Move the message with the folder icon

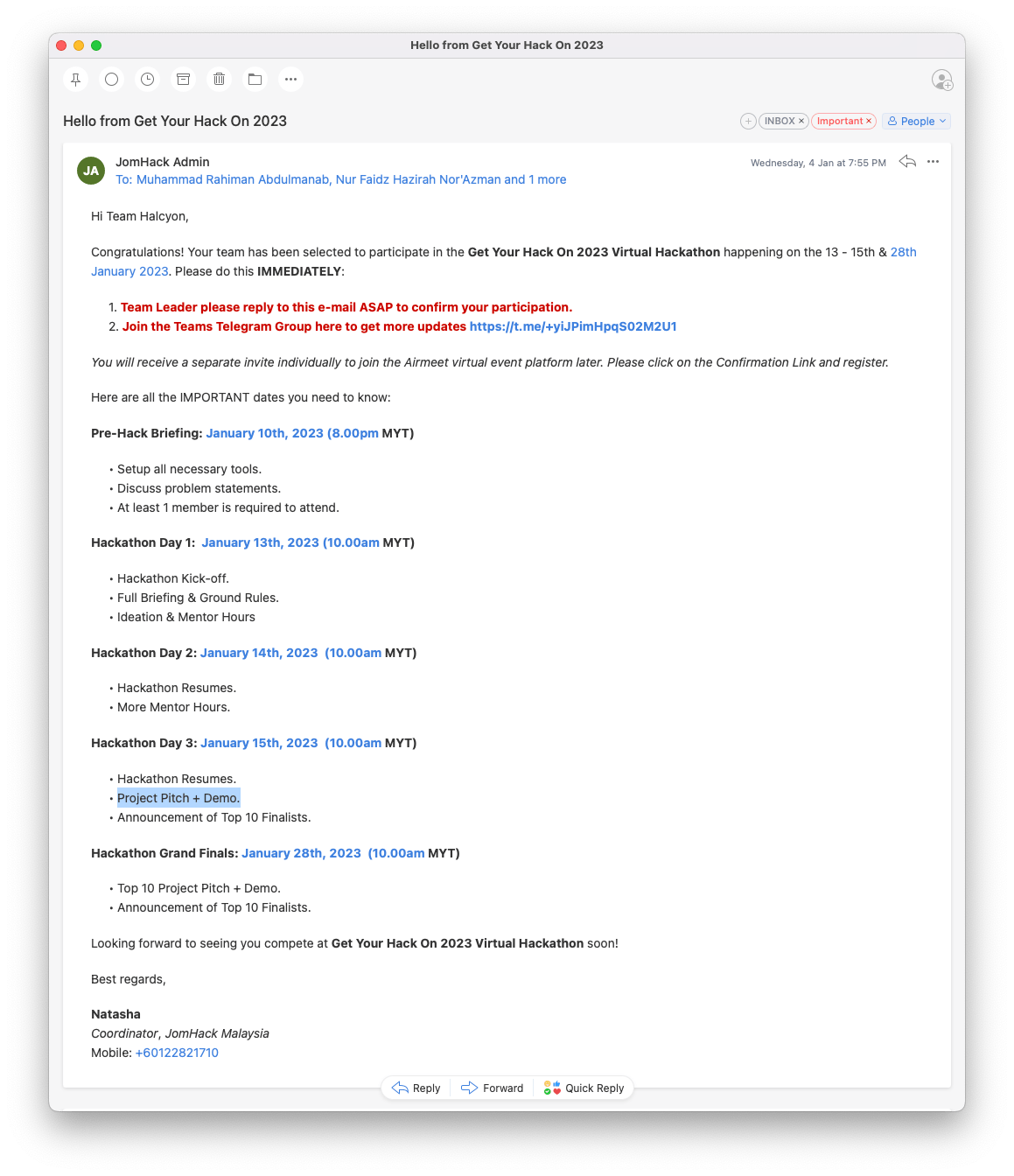(255, 79)
